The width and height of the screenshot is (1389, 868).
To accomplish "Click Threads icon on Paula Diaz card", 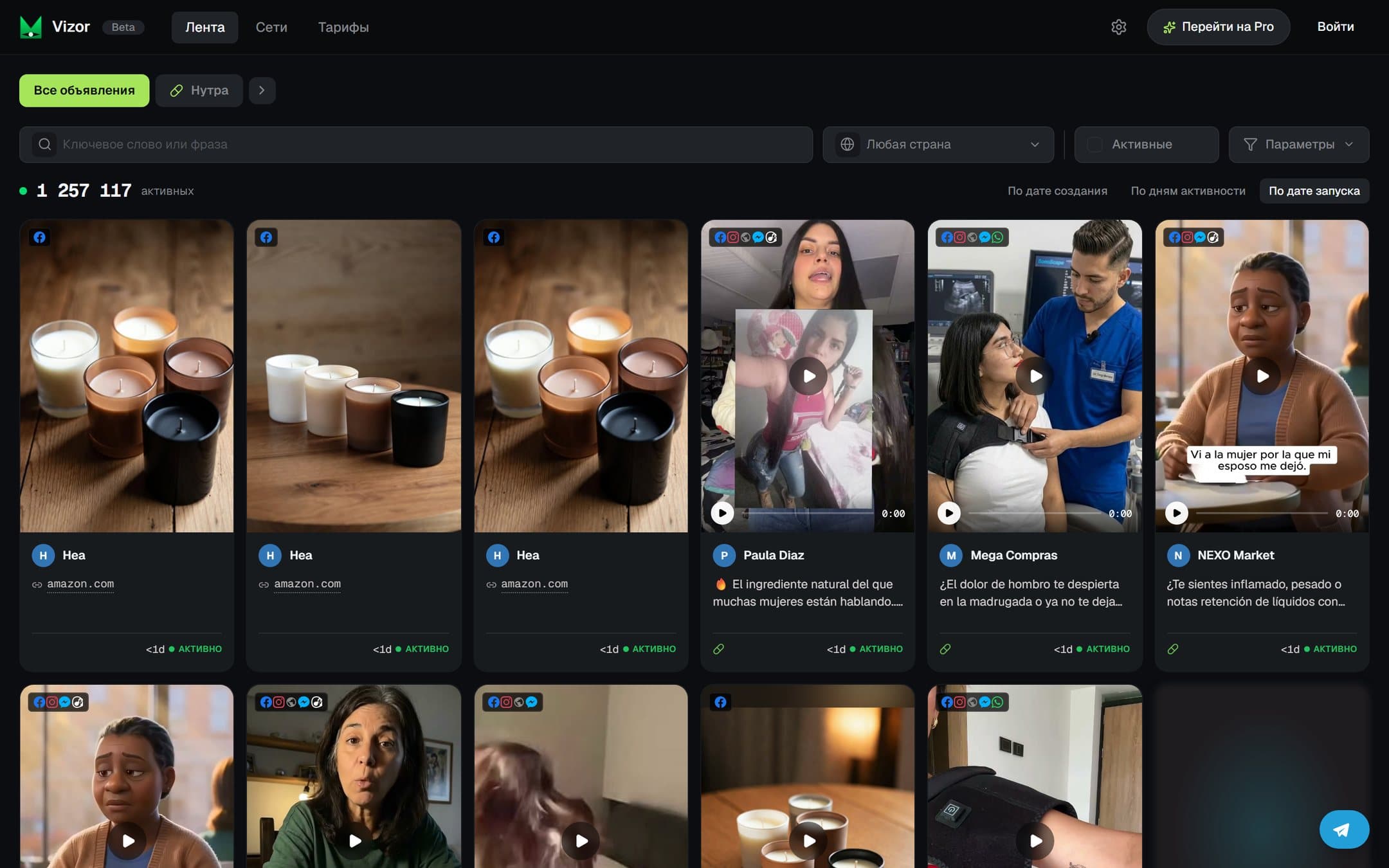I will [x=771, y=237].
